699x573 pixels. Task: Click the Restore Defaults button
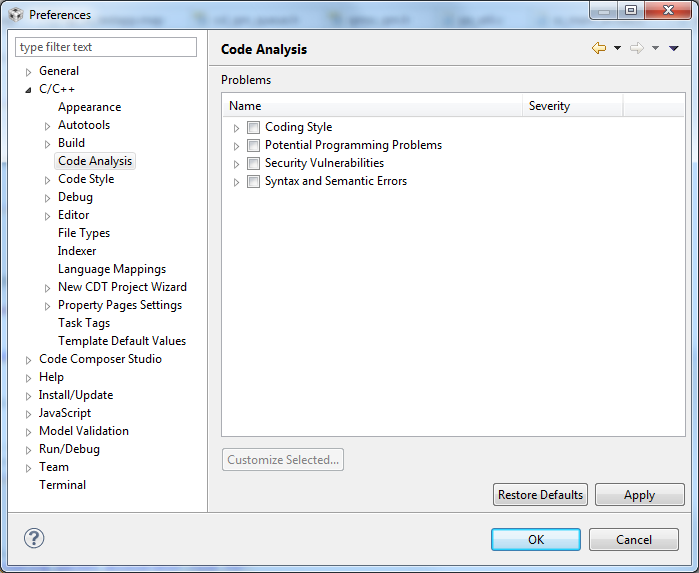click(540, 494)
